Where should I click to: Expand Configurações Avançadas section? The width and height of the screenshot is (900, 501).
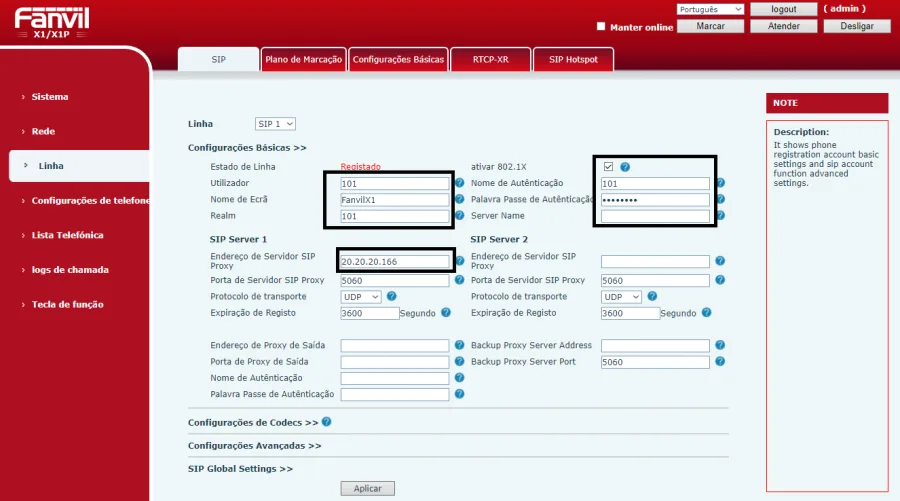254,446
